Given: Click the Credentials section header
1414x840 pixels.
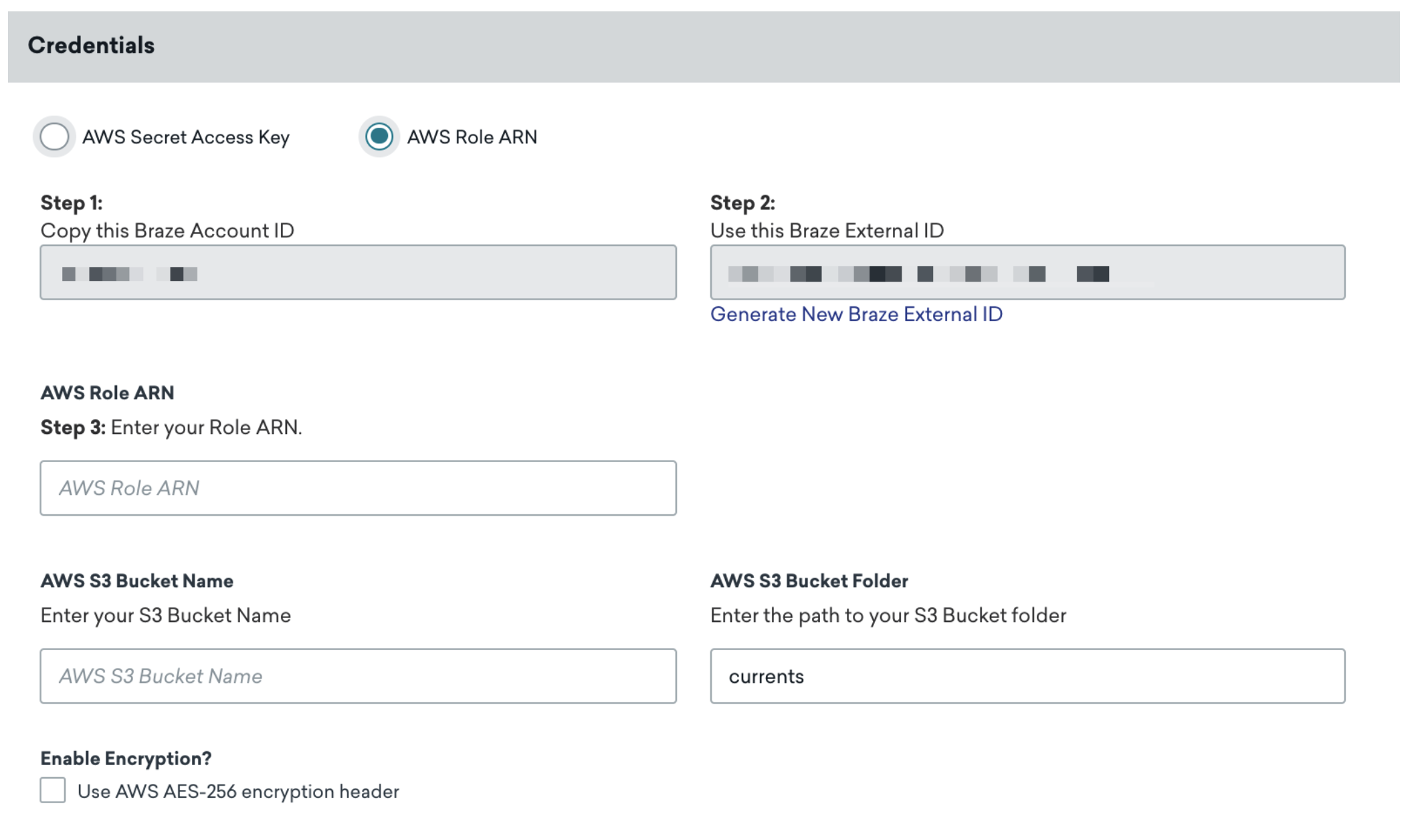Looking at the screenshot, I should click(92, 45).
